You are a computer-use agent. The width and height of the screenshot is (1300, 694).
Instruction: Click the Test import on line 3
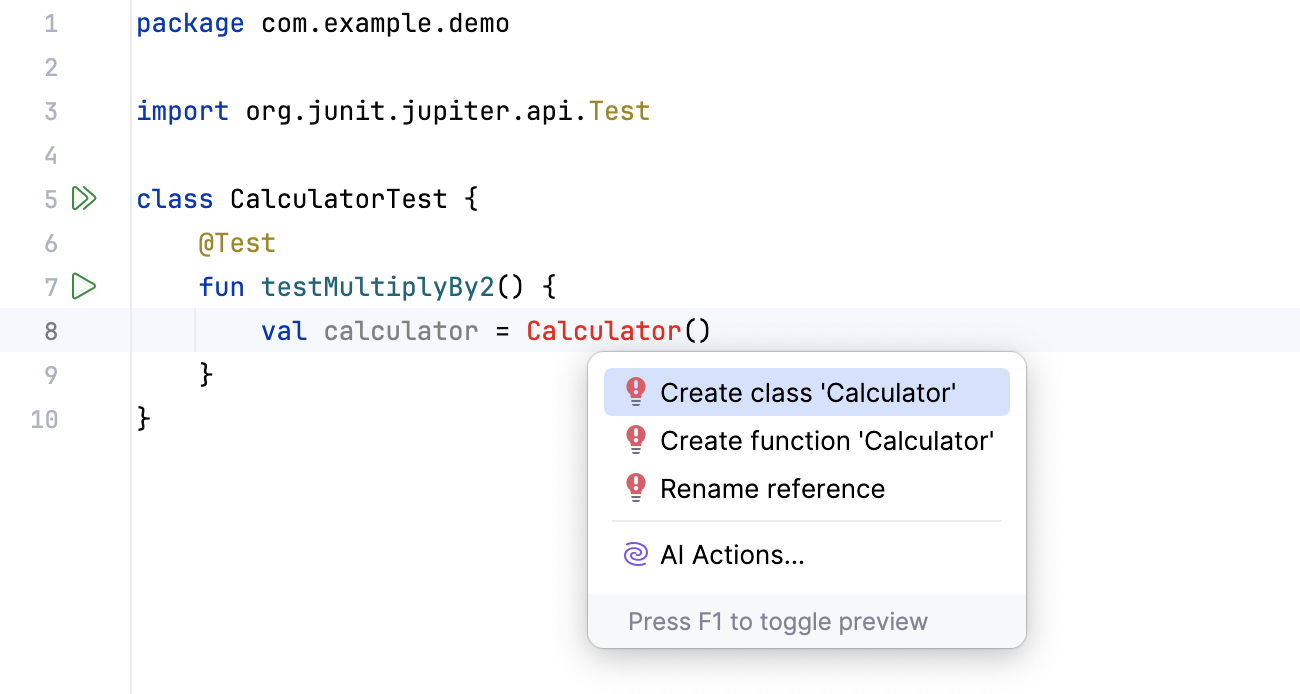(x=620, y=111)
